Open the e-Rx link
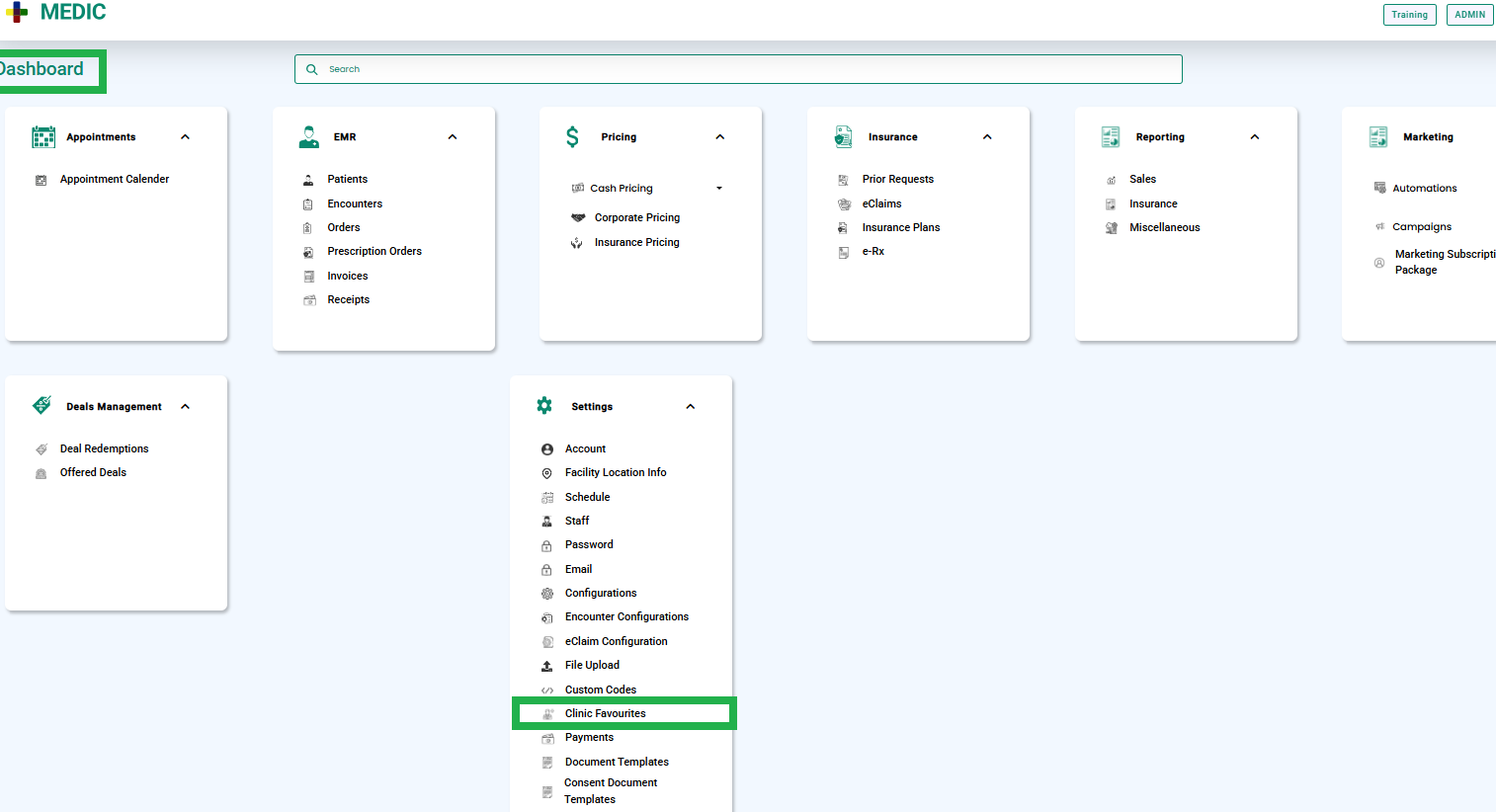This screenshot has width=1496, height=812. [873, 251]
